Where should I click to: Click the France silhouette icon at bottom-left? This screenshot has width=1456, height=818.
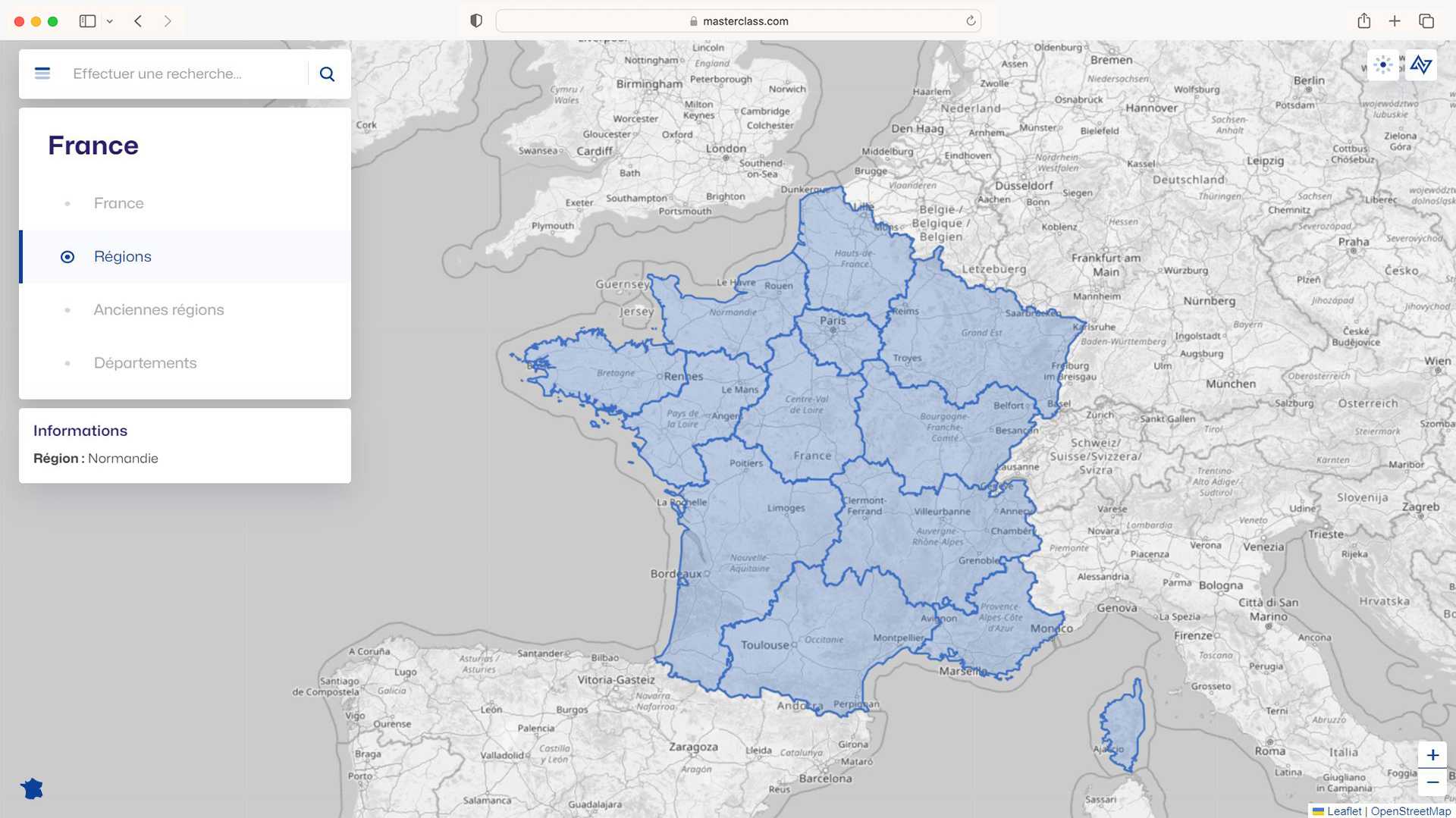pyautogui.click(x=32, y=789)
